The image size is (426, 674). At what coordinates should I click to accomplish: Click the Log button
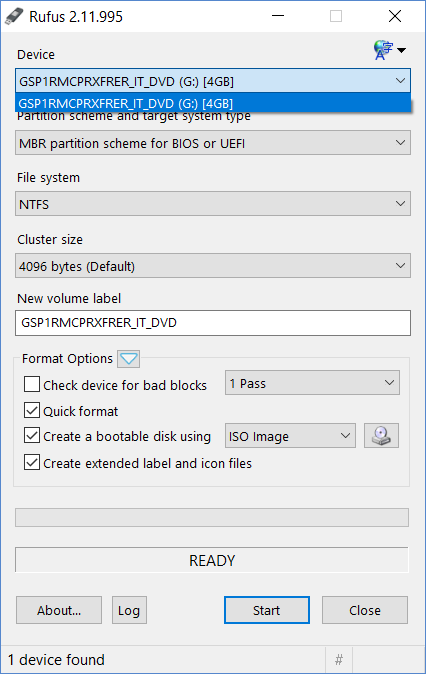(x=129, y=610)
